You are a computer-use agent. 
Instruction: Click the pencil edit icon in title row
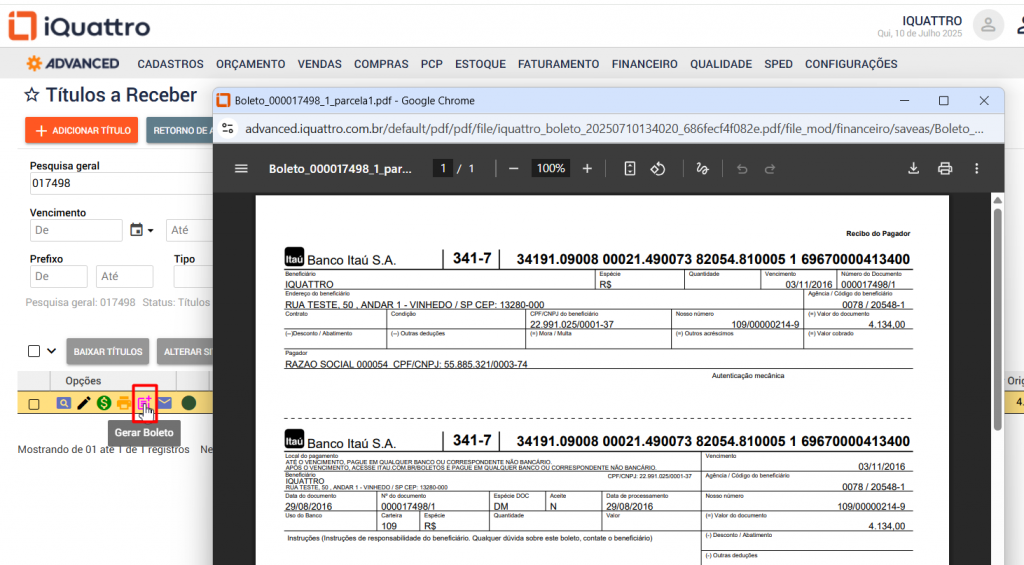click(x=84, y=403)
